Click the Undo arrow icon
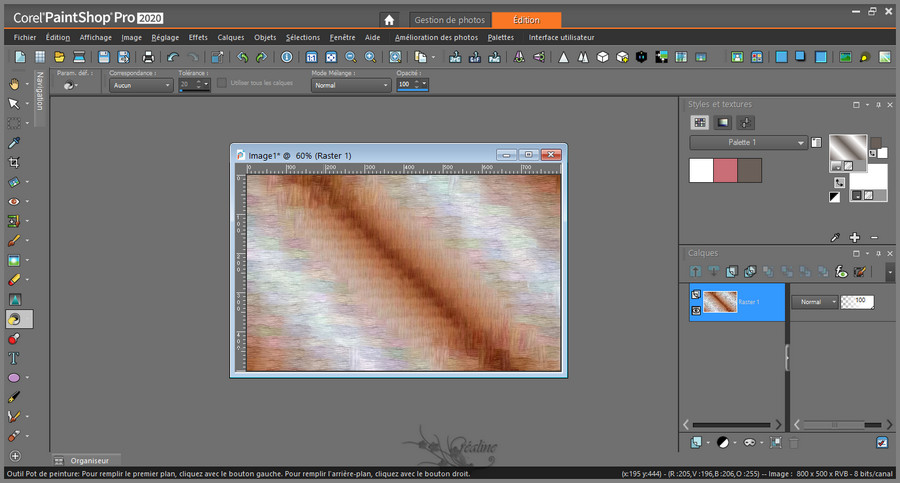 [x=172, y=57]
